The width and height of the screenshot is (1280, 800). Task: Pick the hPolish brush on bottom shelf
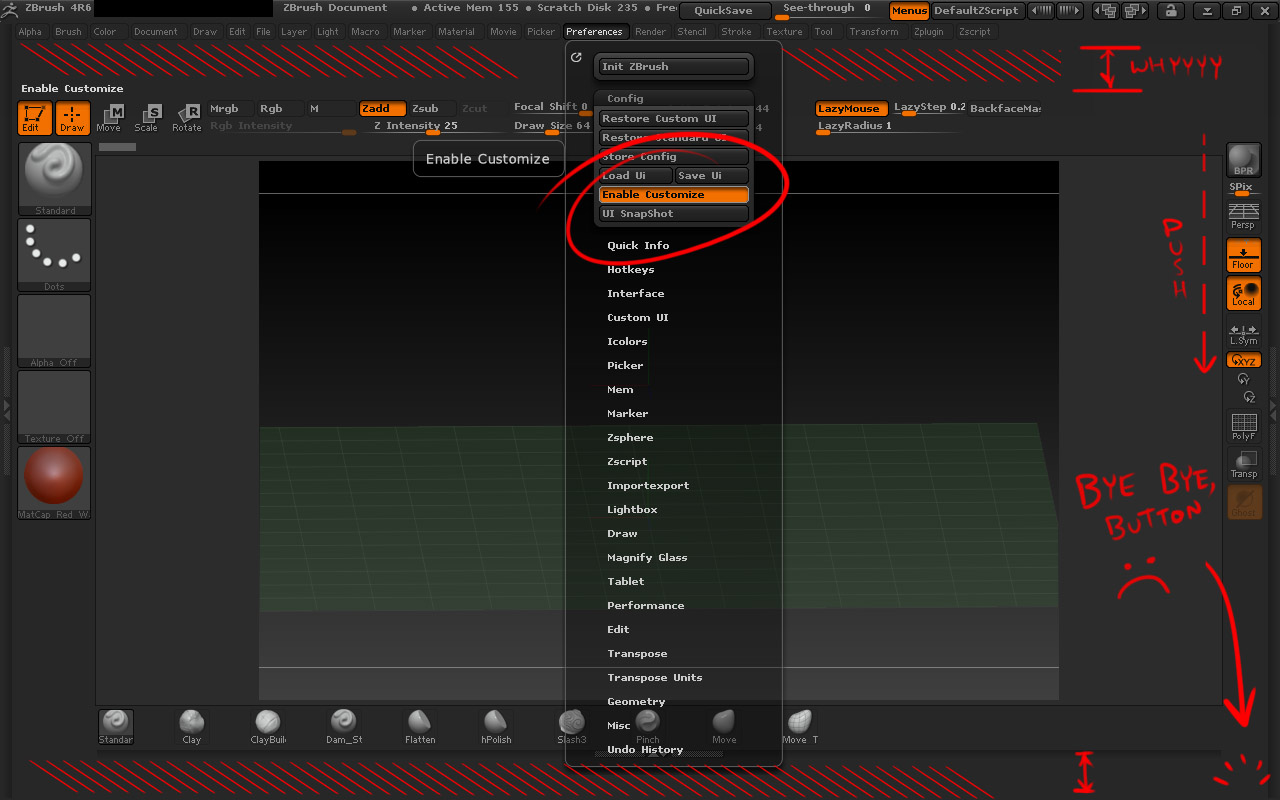(x=496, y=726)
